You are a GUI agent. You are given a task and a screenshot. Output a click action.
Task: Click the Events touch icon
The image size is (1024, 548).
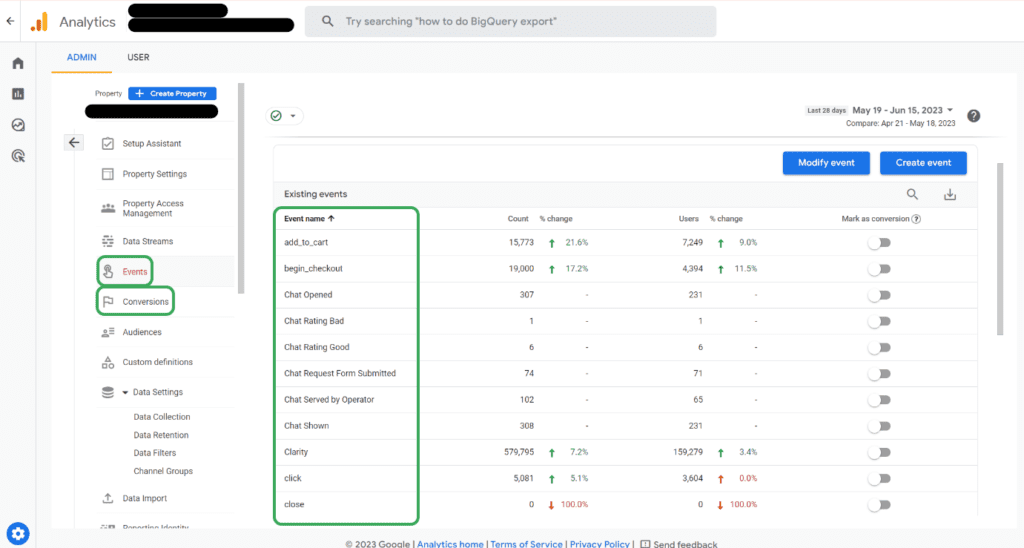[x=108, y=271]
